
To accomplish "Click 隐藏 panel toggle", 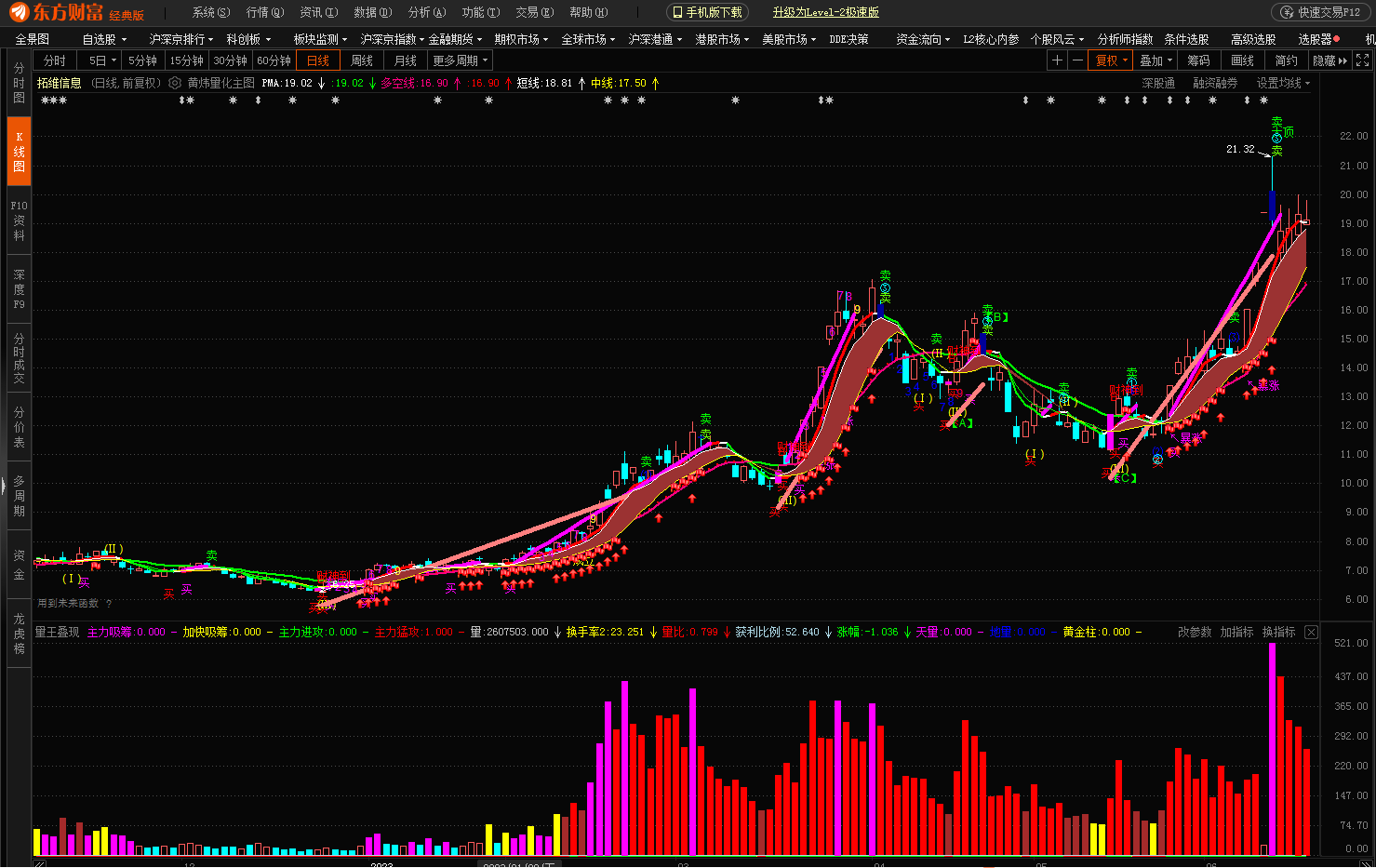I will [x=1329, y=60].
